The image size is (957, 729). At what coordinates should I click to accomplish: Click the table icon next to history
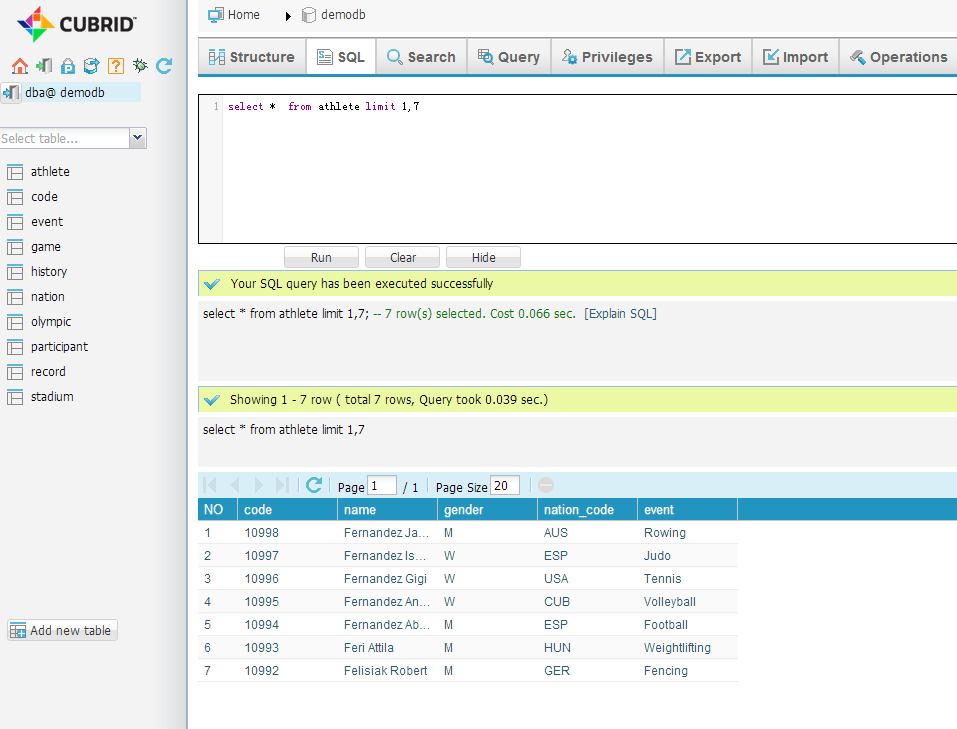[x=15, y=272]
